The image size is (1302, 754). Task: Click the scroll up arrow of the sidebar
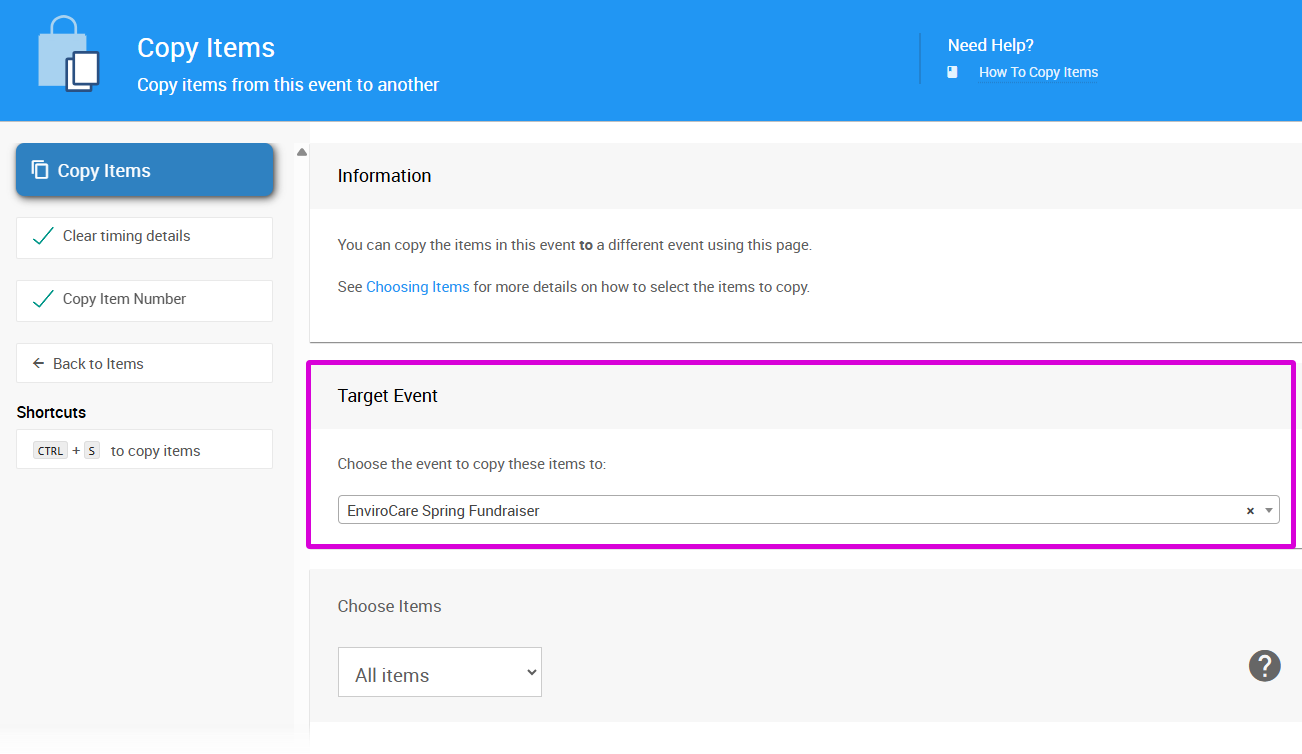click(x=302, y=152)
